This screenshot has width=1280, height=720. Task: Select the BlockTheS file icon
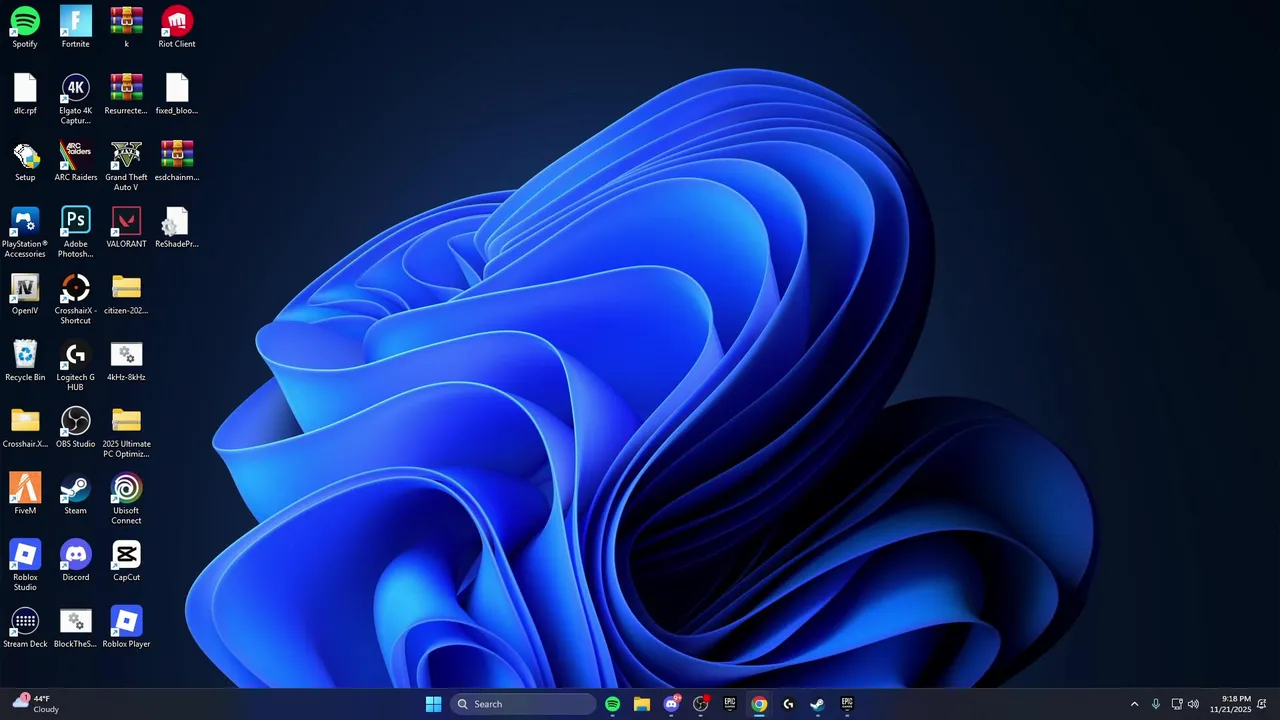75,628
